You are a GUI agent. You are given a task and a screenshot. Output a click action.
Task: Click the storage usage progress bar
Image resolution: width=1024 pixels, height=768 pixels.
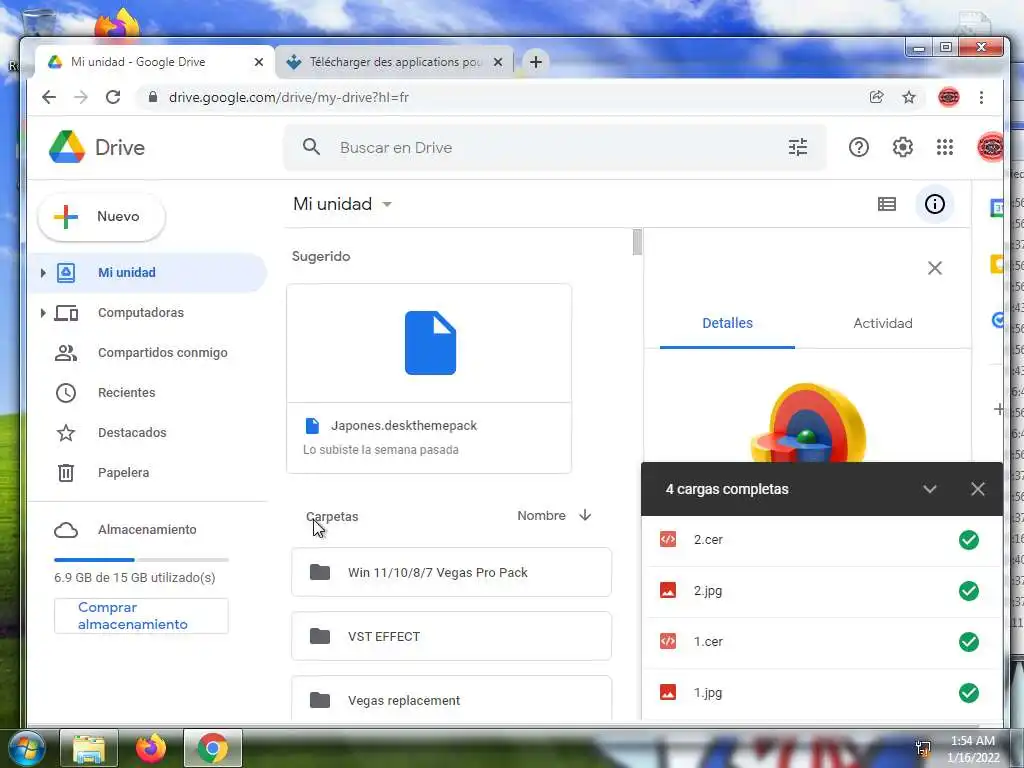141,560
